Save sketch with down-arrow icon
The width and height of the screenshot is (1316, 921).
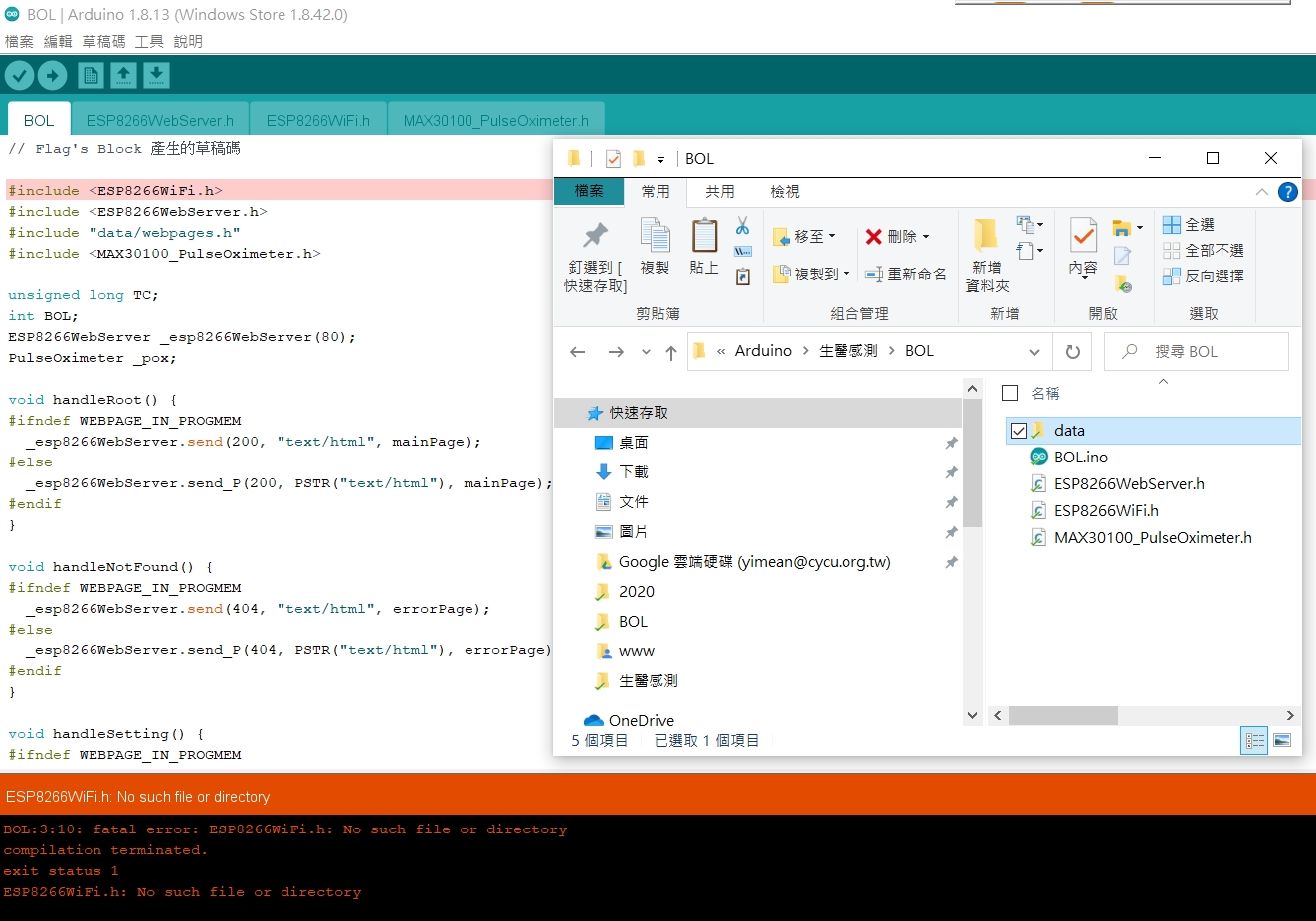pyautogui.click(x=156, y=75)
